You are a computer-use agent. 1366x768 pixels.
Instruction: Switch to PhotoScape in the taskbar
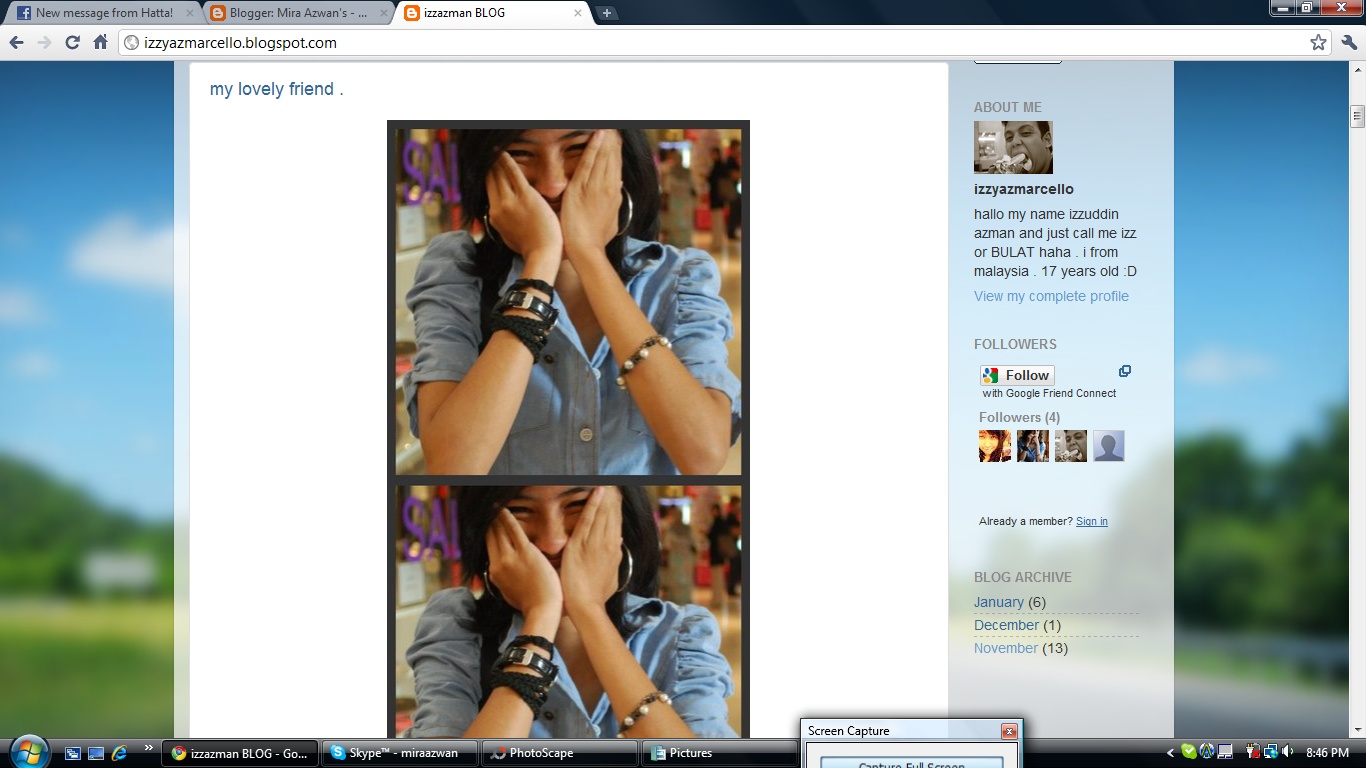pos(560,753)
